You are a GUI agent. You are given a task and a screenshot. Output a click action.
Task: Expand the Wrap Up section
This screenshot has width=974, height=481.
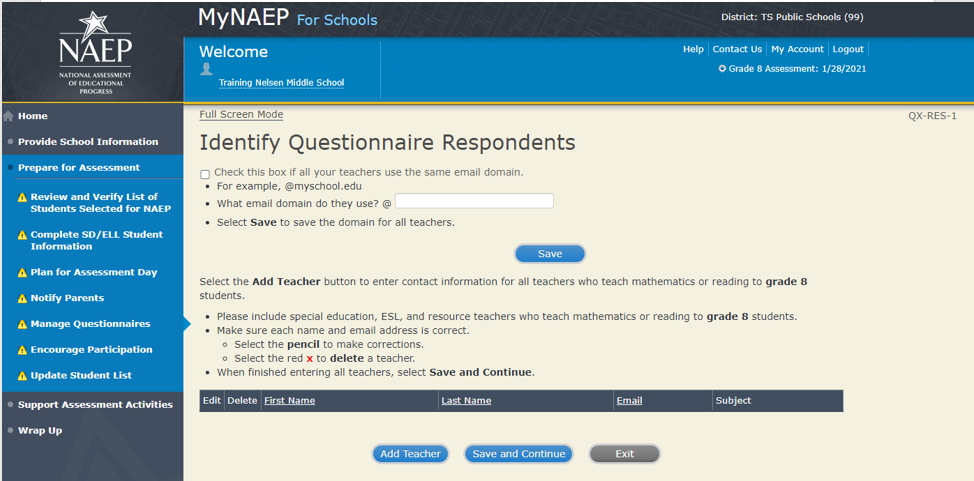pos(40,430)
